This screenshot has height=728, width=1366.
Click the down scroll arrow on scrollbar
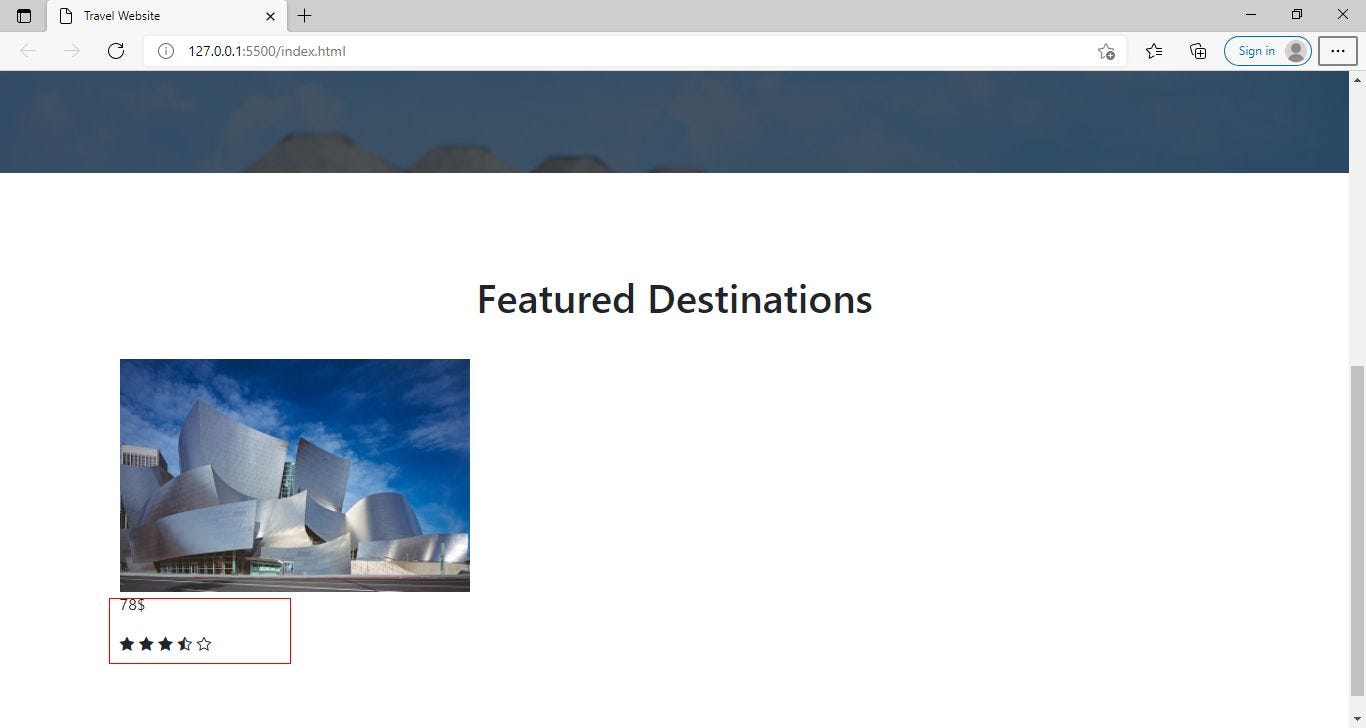[1357, 719]
